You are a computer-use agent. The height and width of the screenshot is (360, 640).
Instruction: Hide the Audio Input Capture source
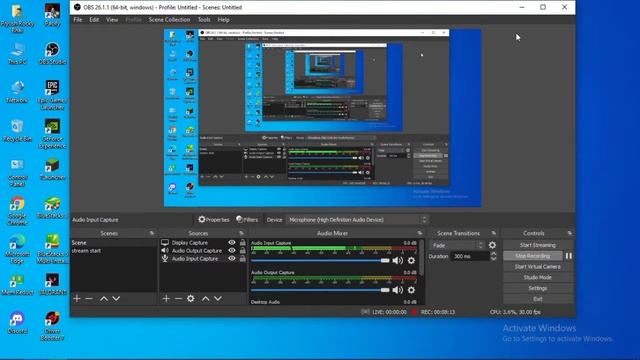tap(232, 258)
